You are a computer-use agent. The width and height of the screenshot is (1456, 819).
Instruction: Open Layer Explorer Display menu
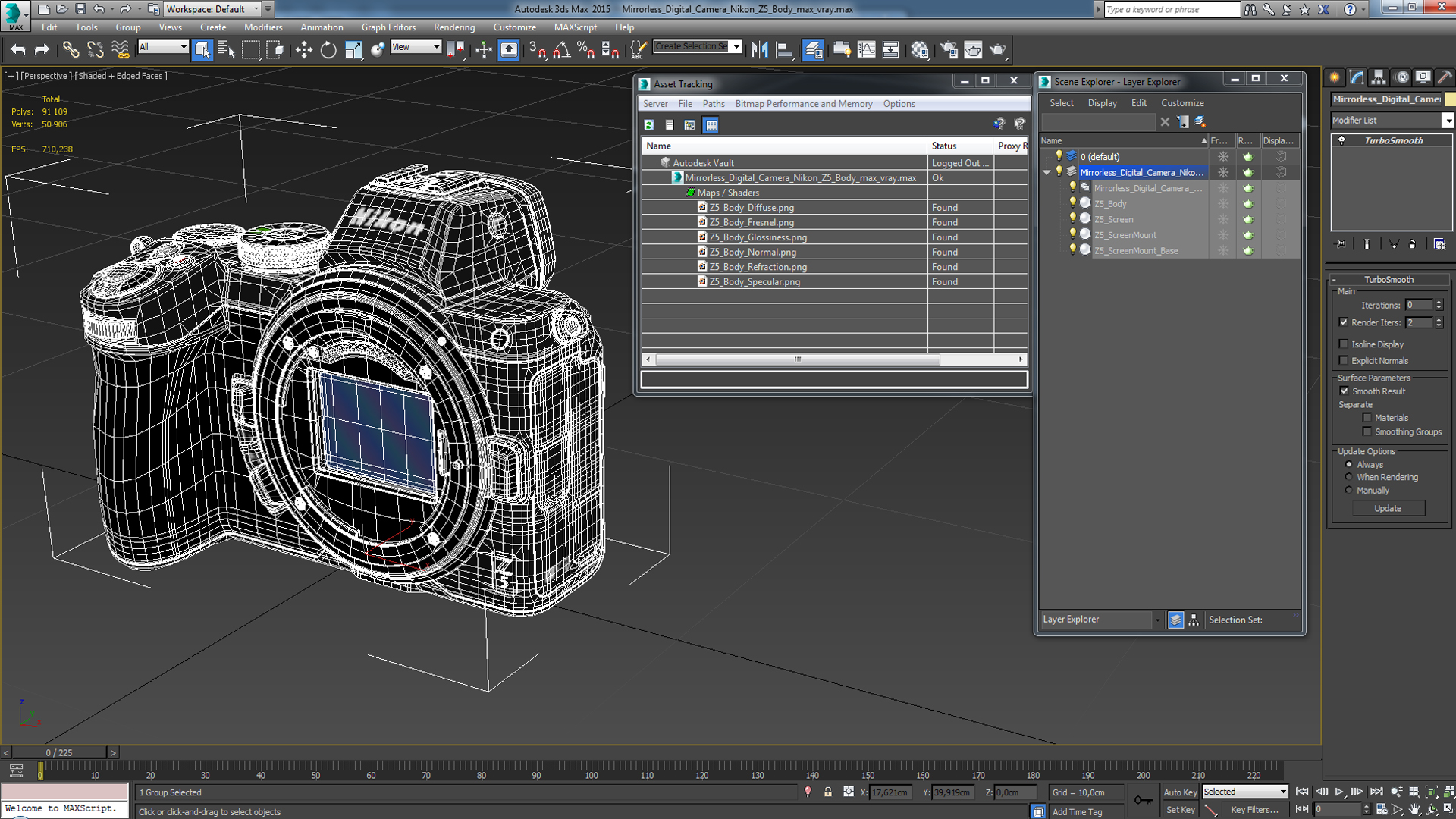[x=1102, y=103]
